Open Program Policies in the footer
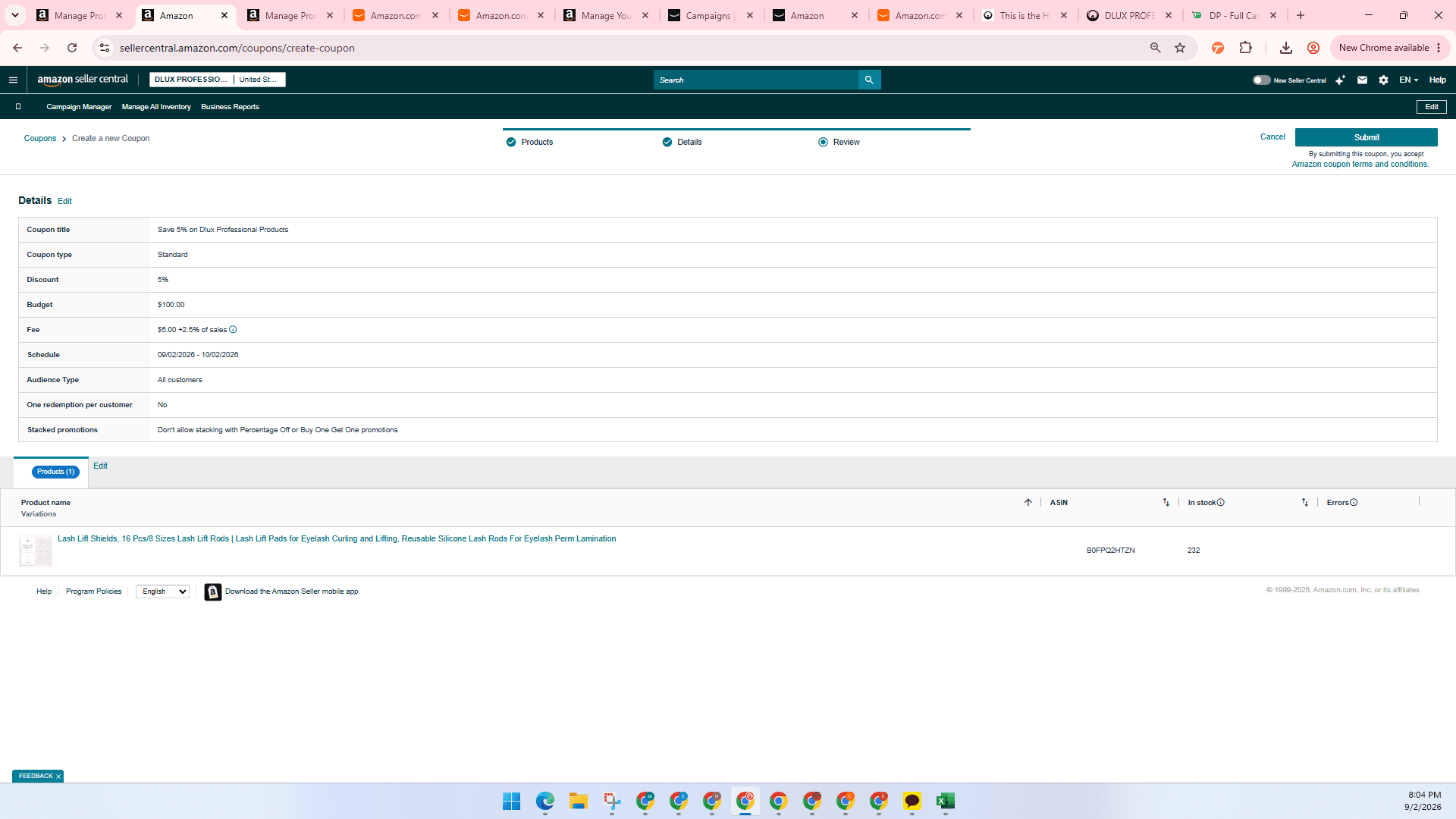 point(93,591)
